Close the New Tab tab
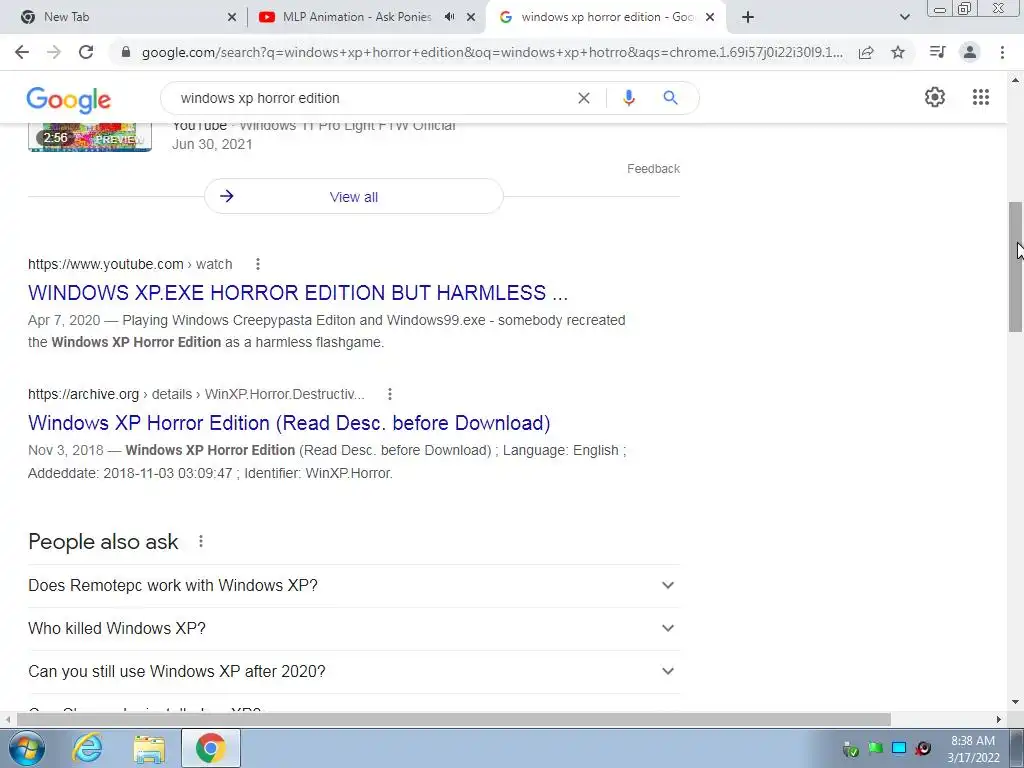This screenshot has height=768, width=1024. (x=232, y=17)
